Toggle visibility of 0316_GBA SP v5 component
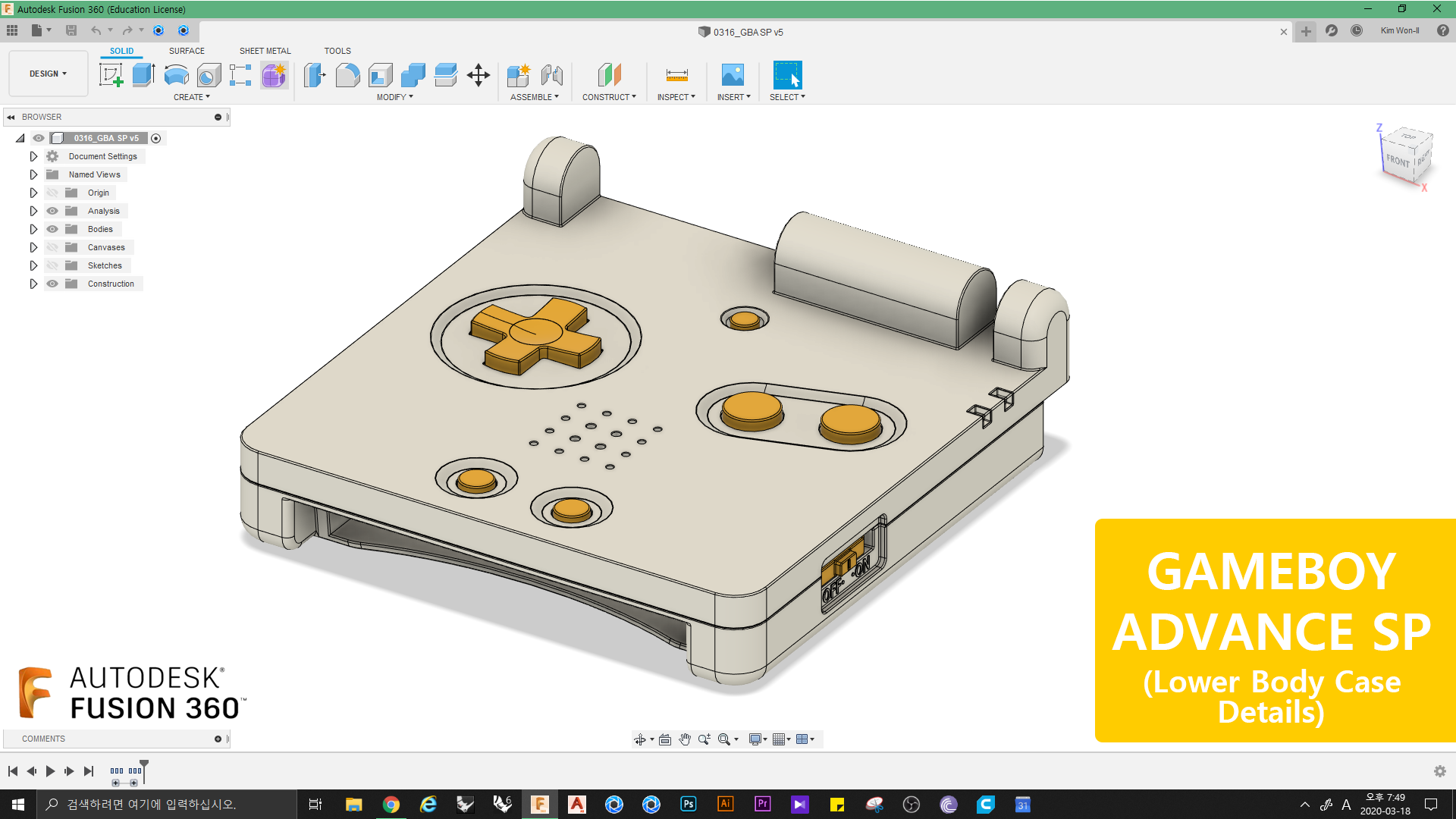 pos(39,138)
